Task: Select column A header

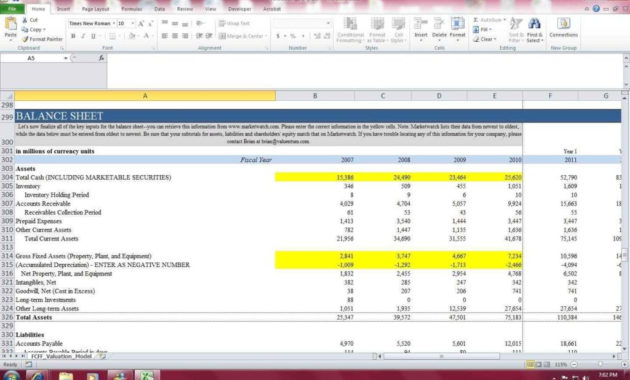Action: pos(145,96)
